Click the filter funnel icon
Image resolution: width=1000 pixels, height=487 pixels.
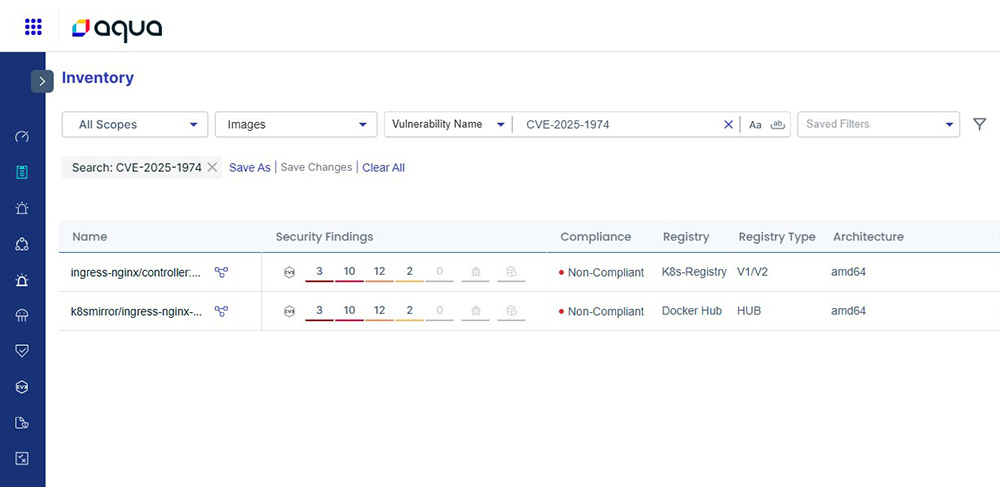coord(980,124)
